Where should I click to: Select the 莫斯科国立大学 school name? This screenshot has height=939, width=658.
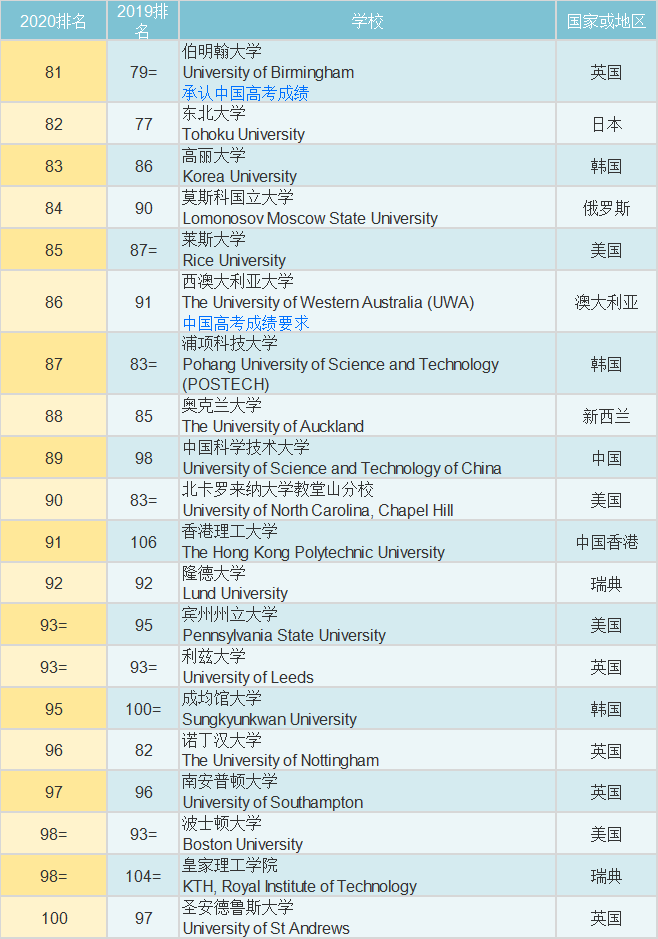point(238,197)
